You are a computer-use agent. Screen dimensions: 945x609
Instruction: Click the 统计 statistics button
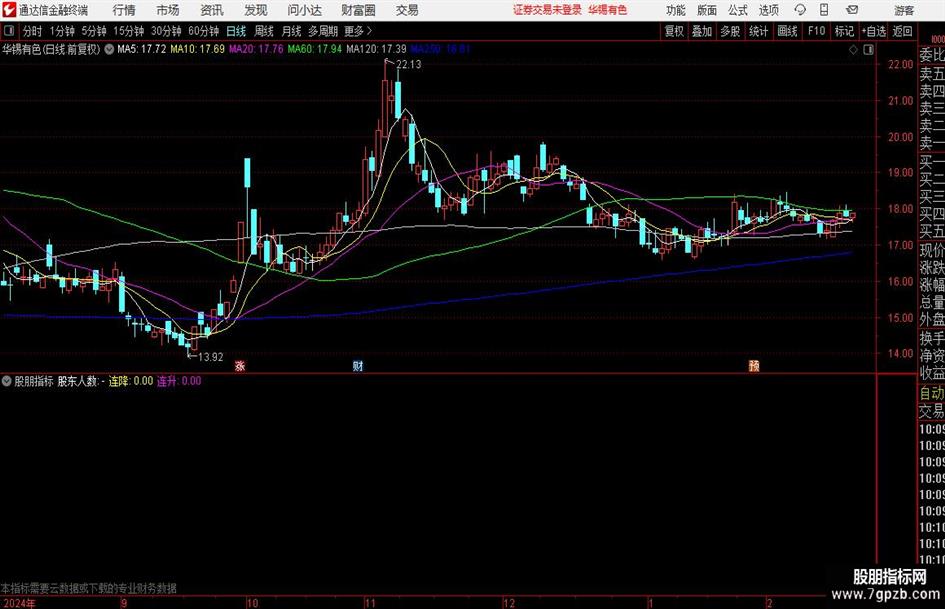click(x=758, y=31)
